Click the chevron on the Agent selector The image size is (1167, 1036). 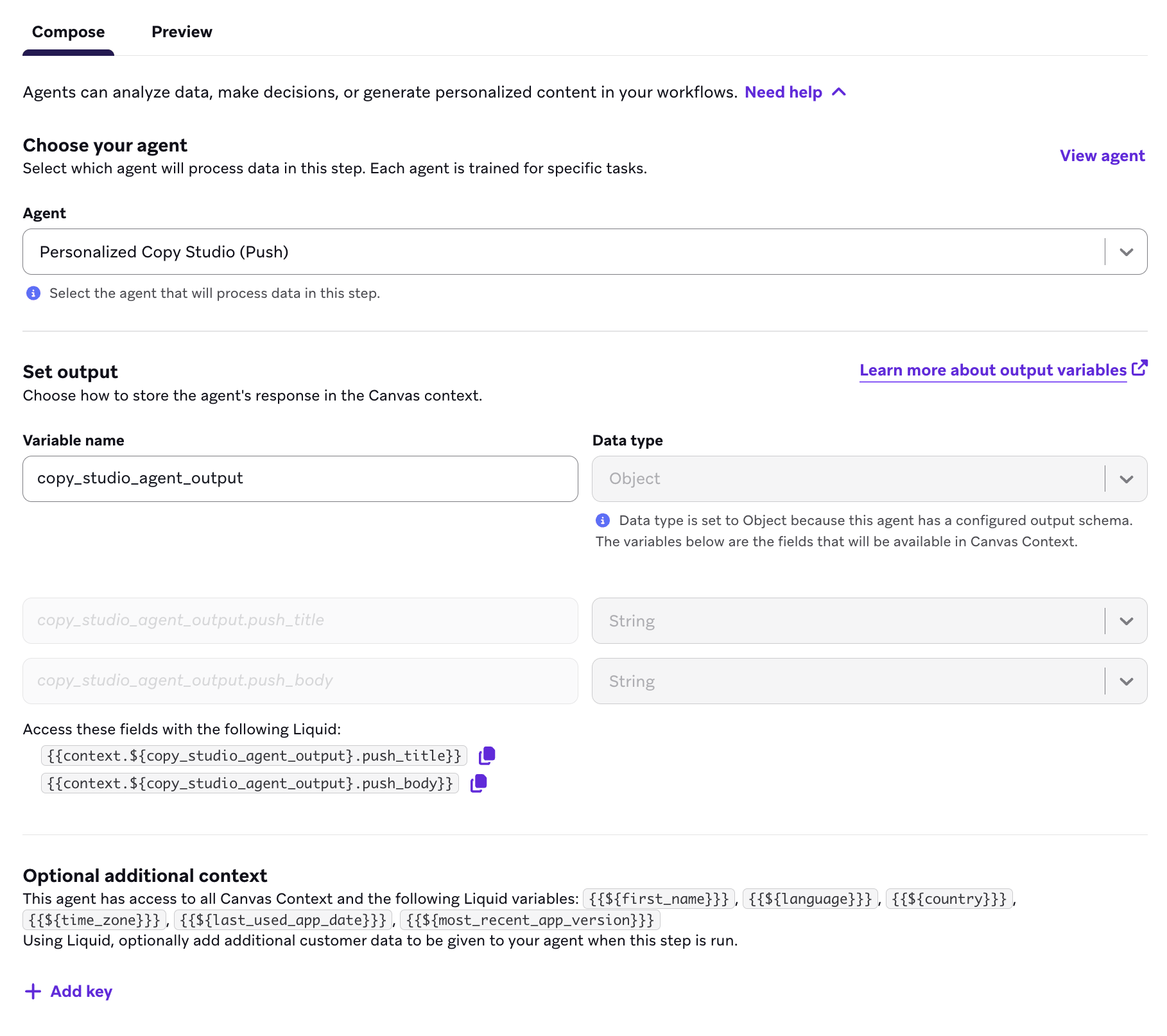[x=1127, y=252]
